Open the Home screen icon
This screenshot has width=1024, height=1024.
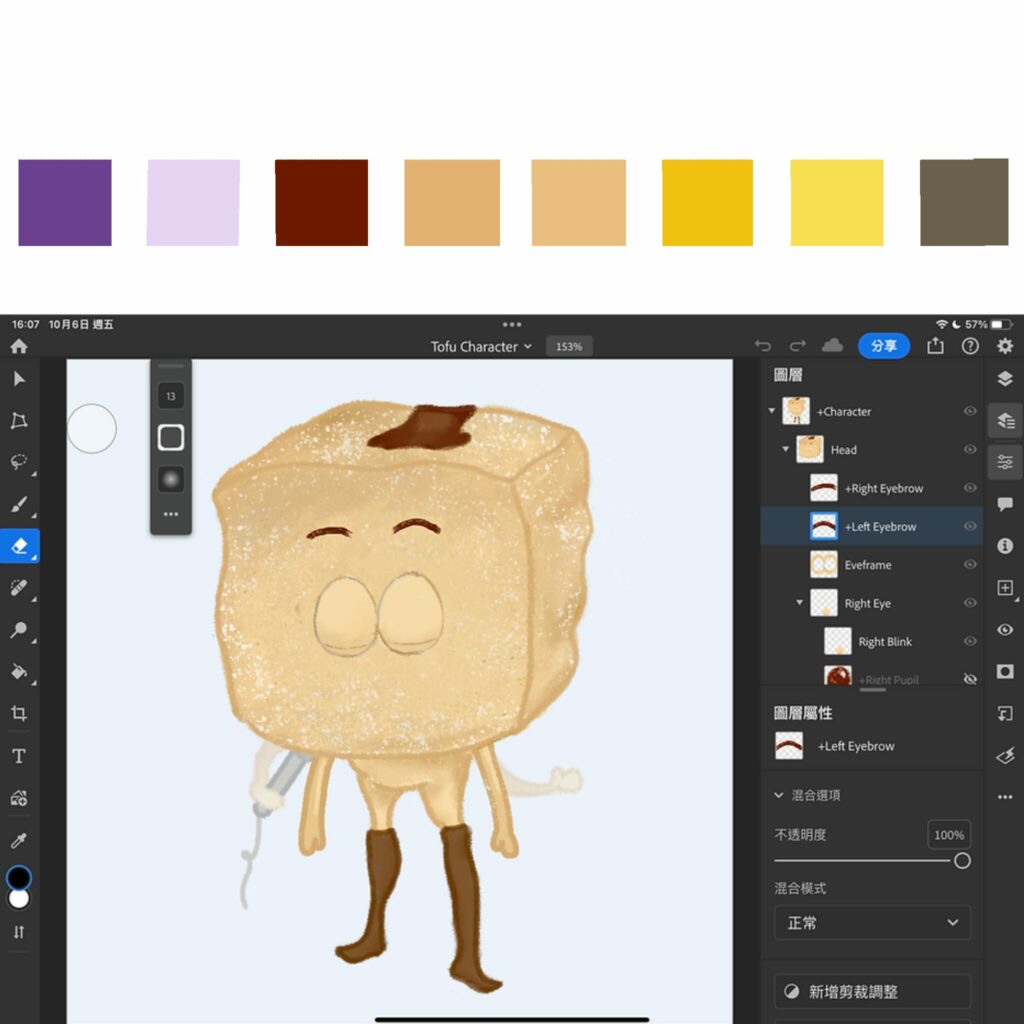19,346
